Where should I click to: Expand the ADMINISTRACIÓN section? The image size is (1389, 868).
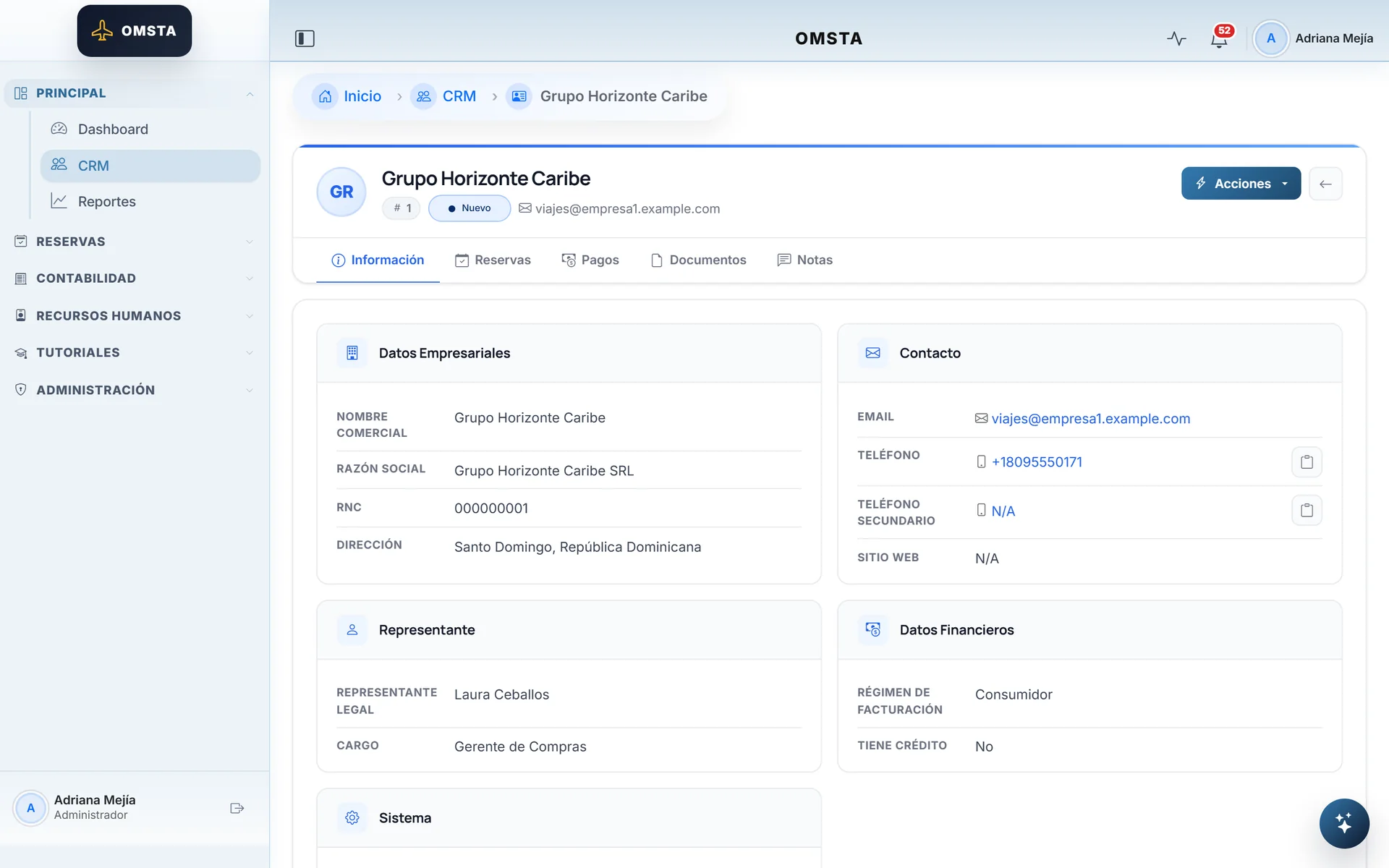[135, 390]
